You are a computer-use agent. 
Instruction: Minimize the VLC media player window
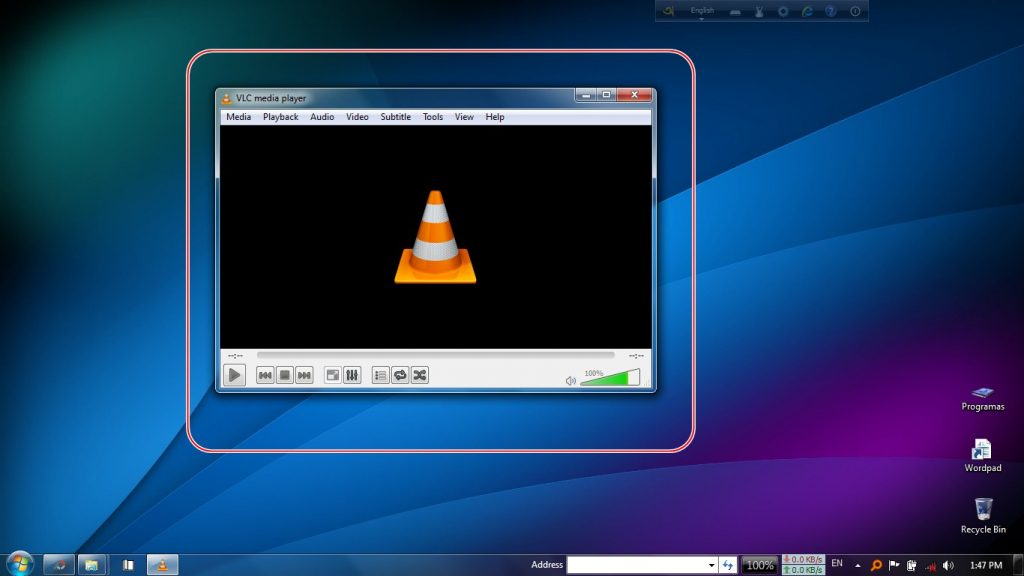586,95
